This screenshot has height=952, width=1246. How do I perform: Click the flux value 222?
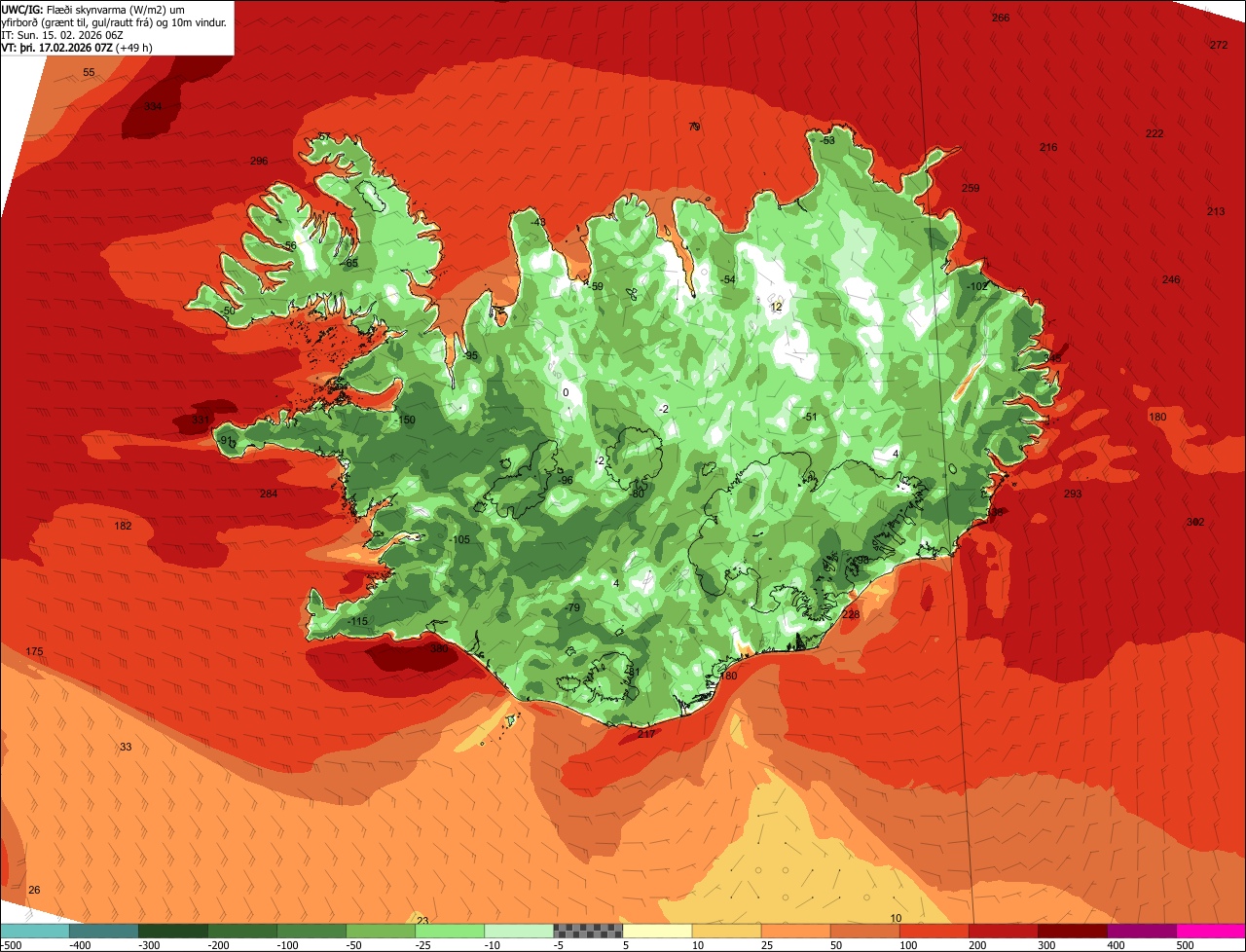click(1154, 133)
